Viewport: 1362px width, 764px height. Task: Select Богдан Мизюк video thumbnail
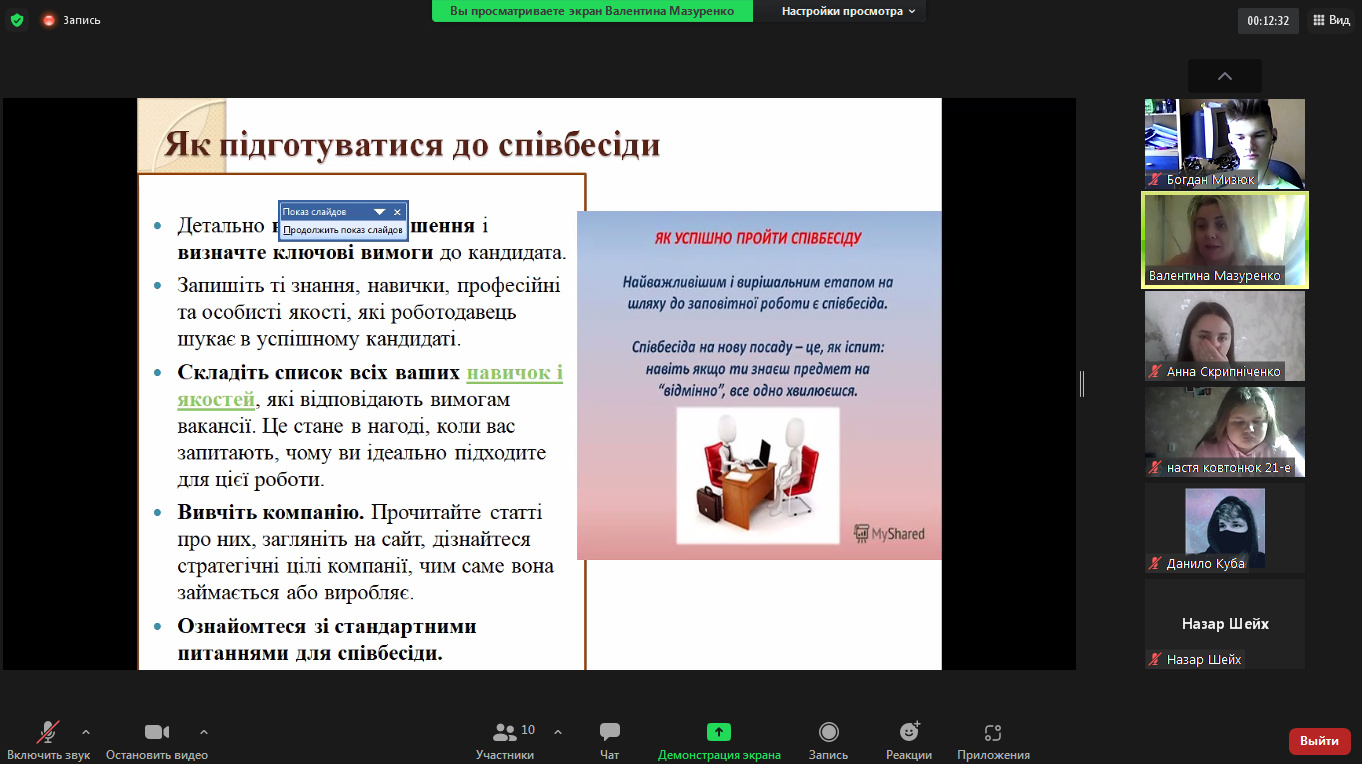click(1225, 144)
